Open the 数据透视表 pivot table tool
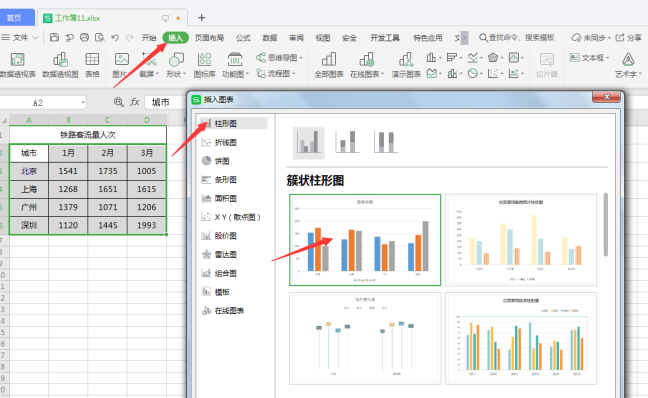This screenshot has height=398, width=648. click(18, 65)
